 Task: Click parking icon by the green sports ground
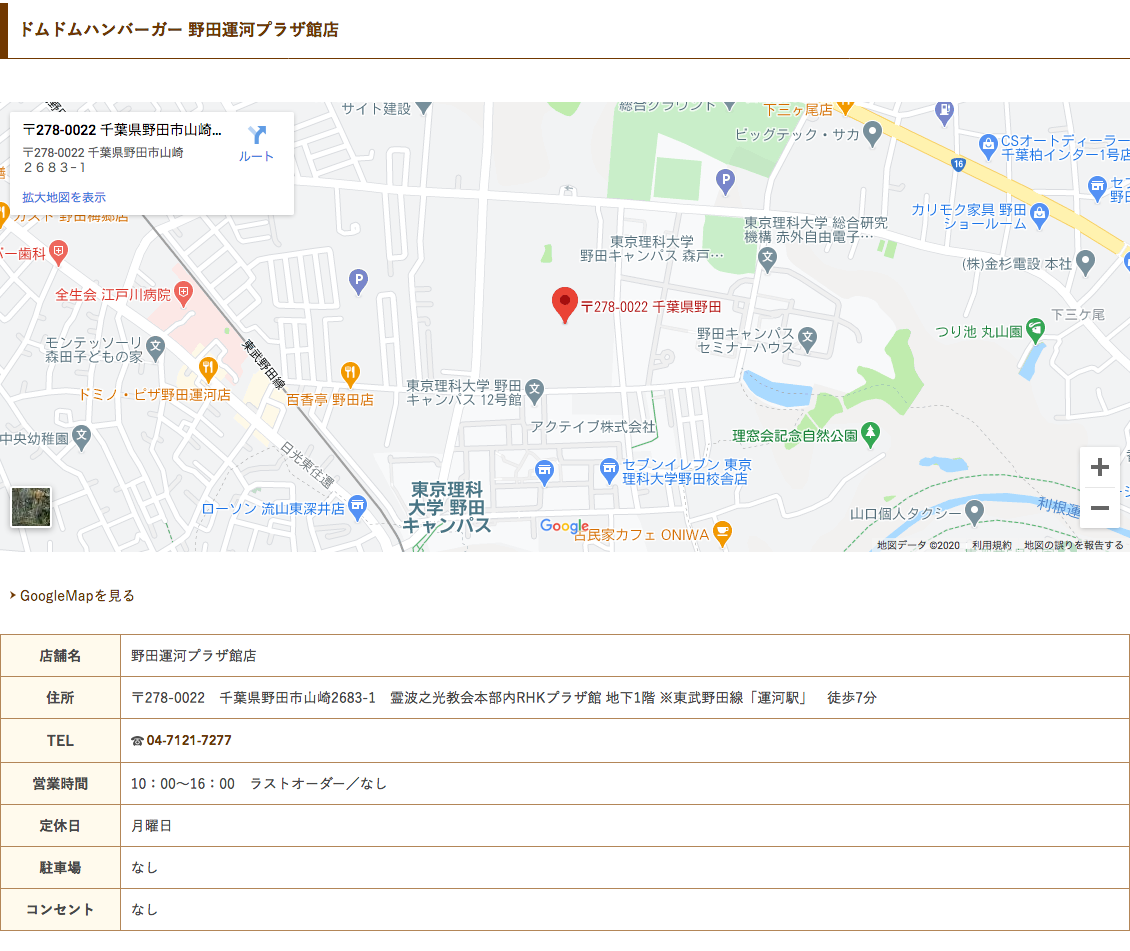(x=726, y=181)
